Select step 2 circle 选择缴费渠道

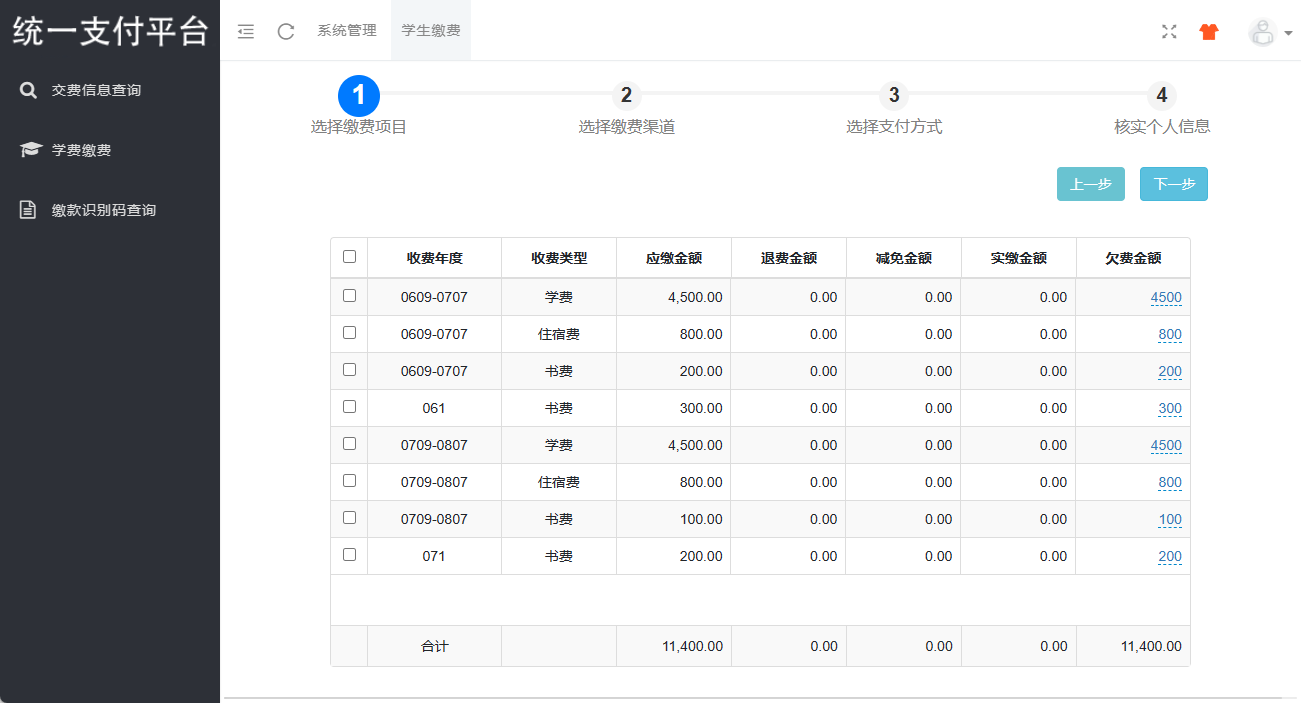pos(626,95)
